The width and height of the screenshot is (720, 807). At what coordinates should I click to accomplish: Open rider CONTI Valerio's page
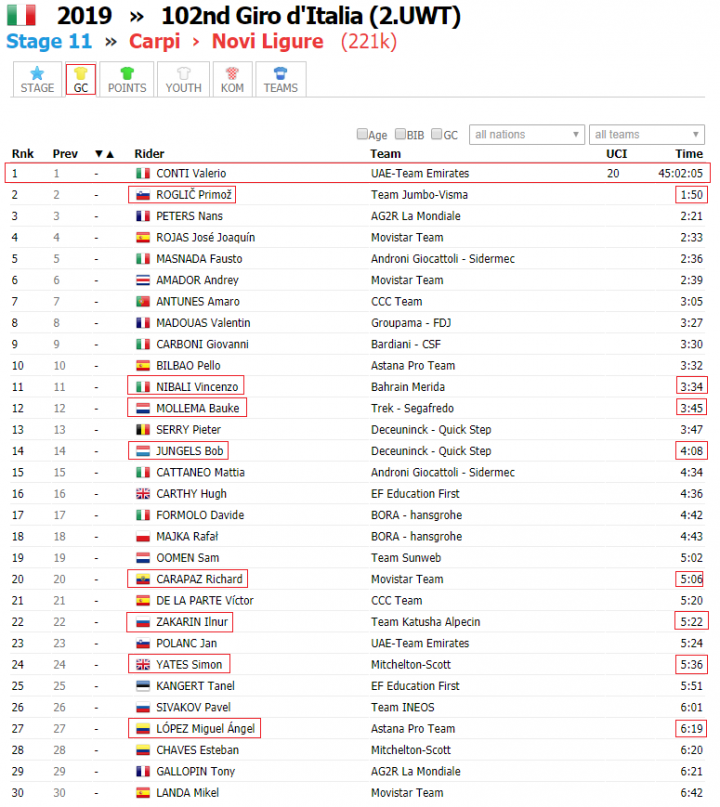(x=191, y=173)
